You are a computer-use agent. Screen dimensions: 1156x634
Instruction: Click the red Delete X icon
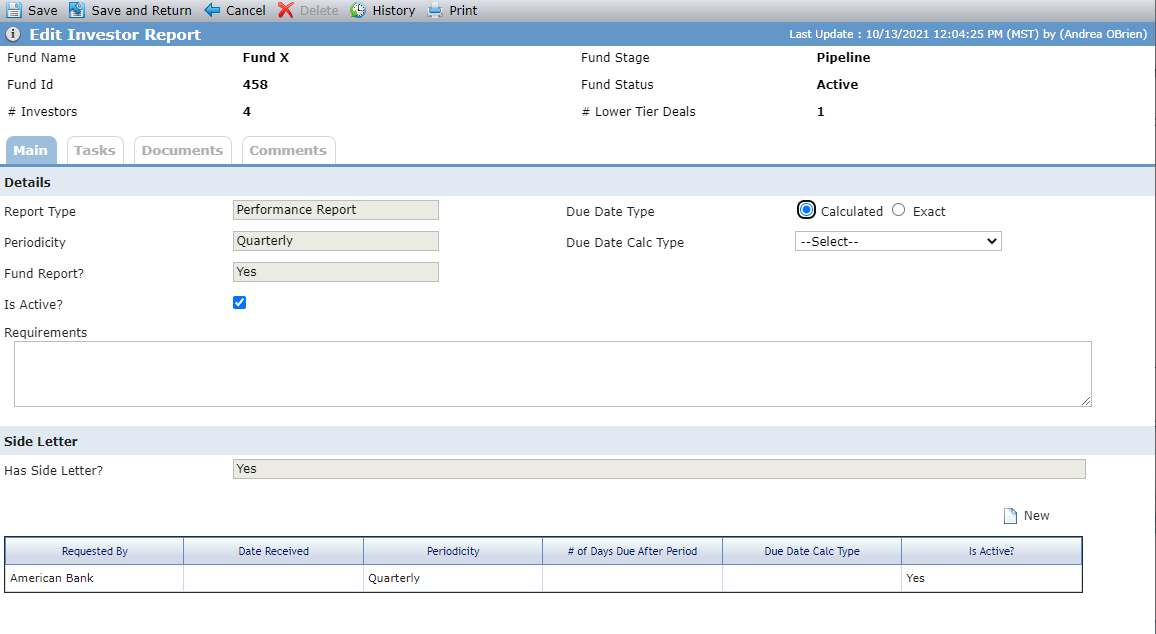coord(285,10)
